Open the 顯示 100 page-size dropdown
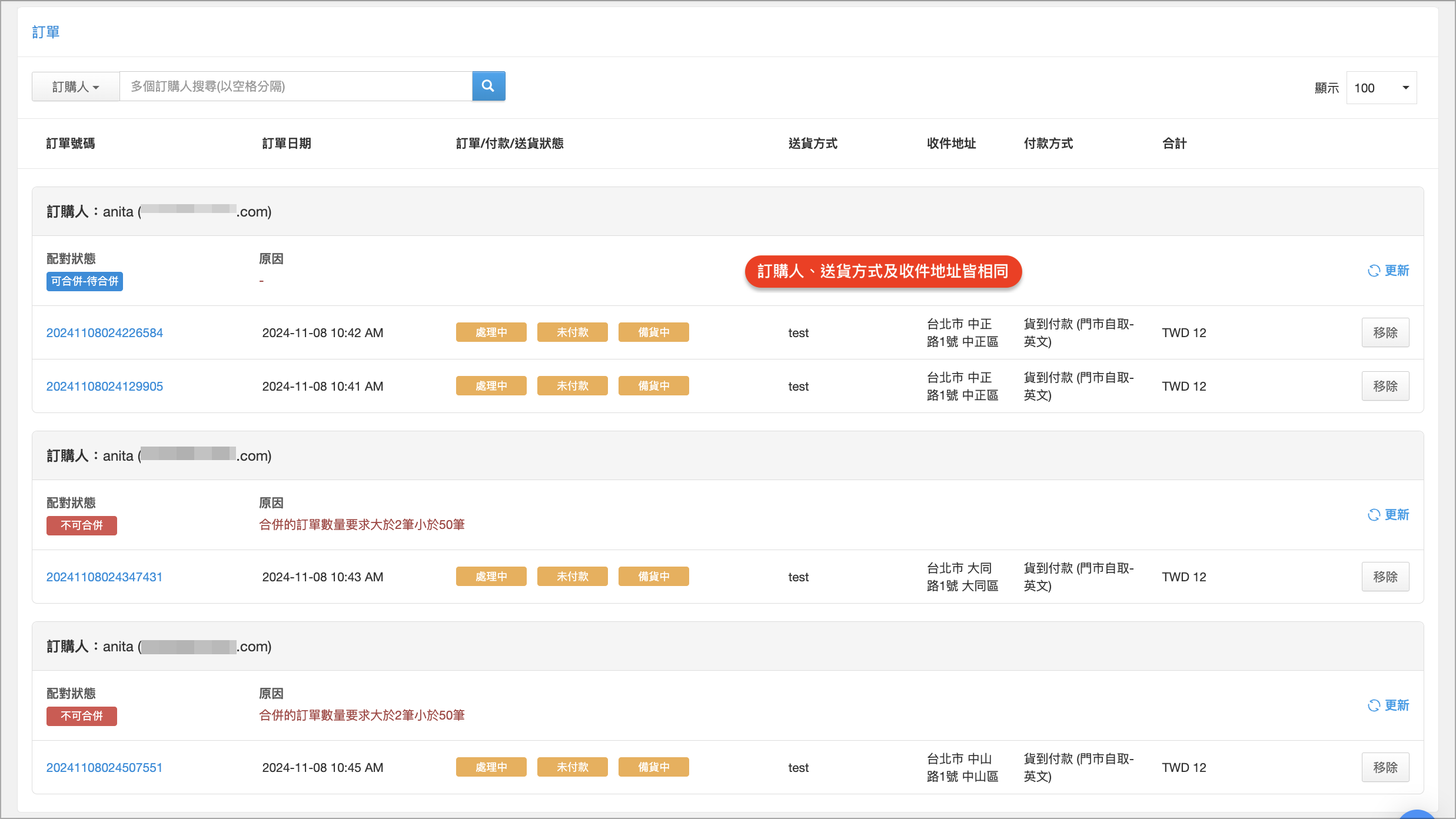The height and width of the screenshot is (819, 1456). click(1381, 88)
